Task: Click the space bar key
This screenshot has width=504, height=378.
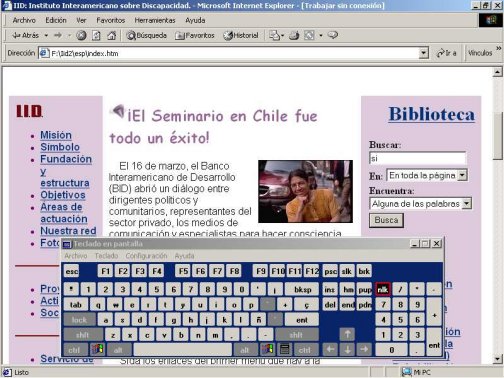Action: tap(182, 350)
